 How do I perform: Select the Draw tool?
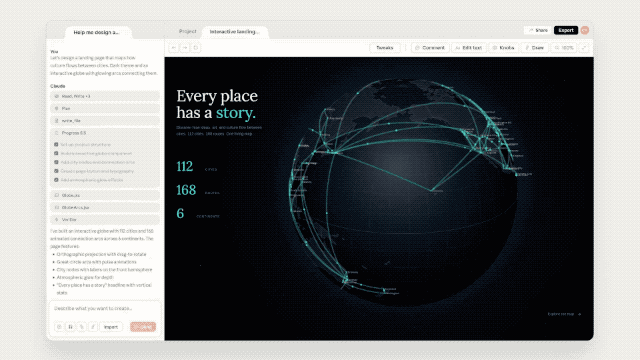[x=535, y=48]
